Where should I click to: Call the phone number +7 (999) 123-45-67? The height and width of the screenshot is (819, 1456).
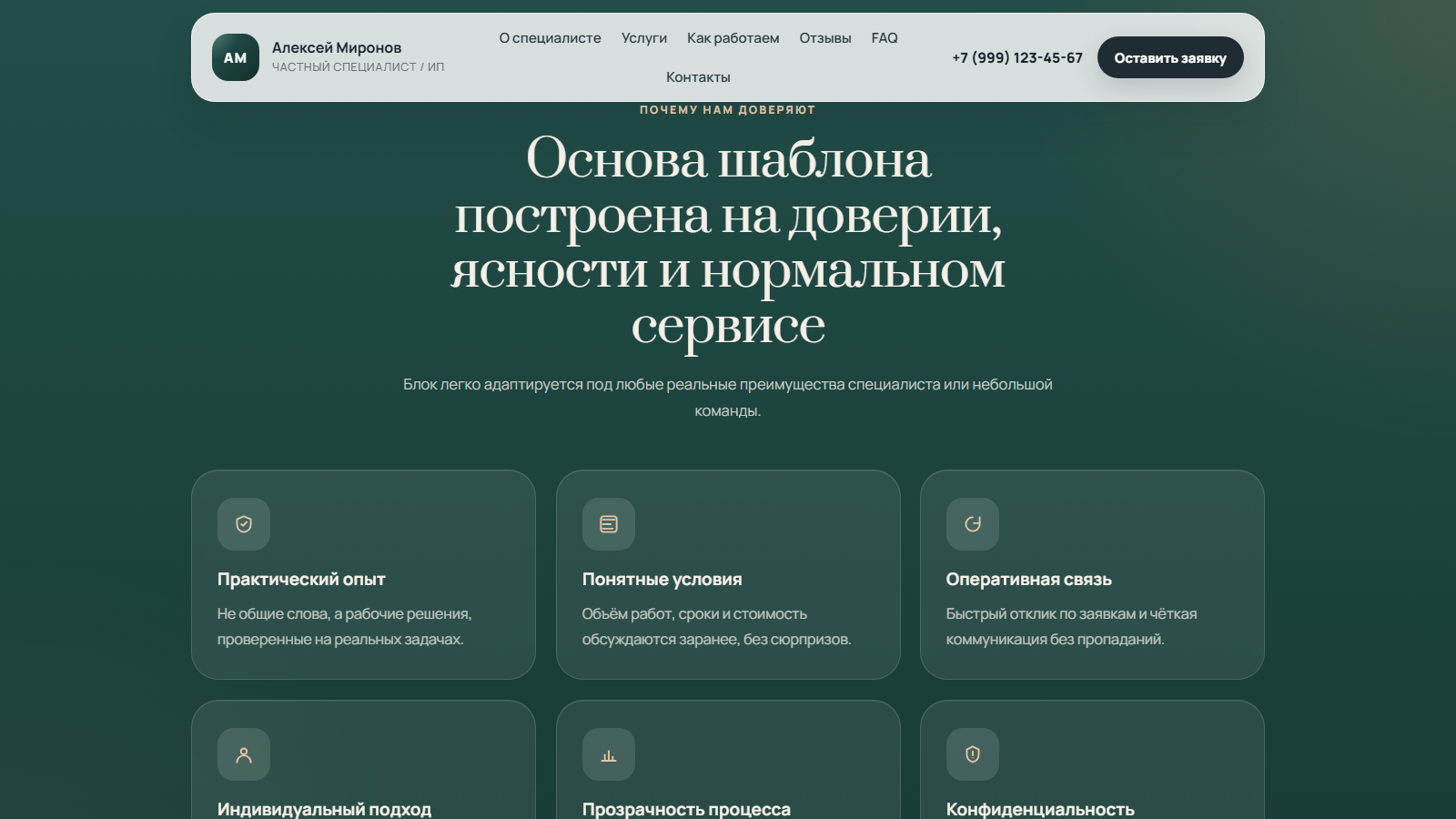pos(1017,57)
